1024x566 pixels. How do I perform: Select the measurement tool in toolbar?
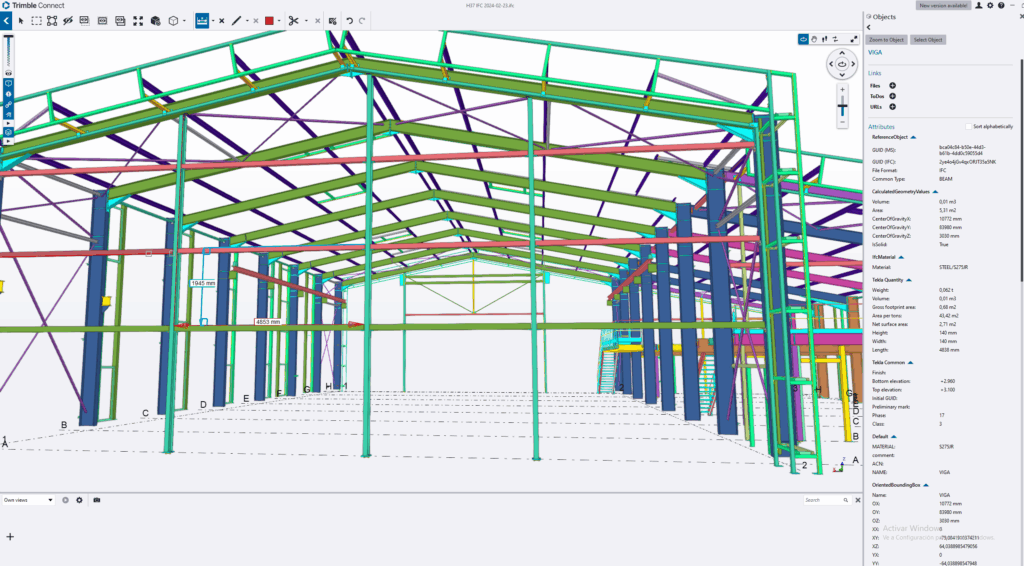pyautogui.click(x=202, y=20)
